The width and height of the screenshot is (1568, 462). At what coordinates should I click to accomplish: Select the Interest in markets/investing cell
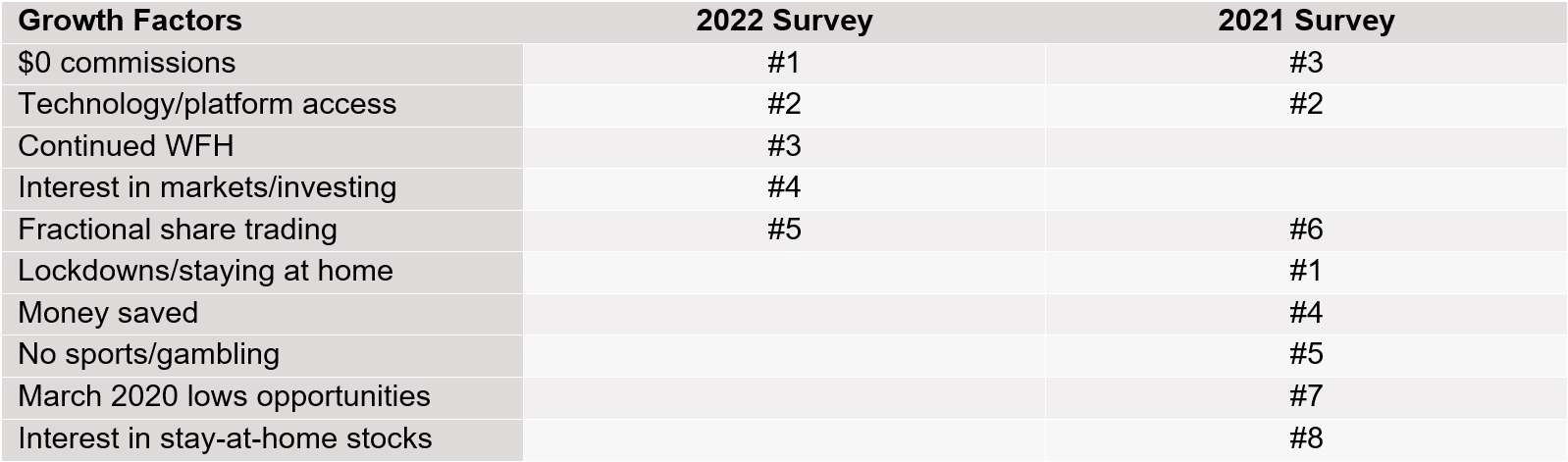coord(207,187)
